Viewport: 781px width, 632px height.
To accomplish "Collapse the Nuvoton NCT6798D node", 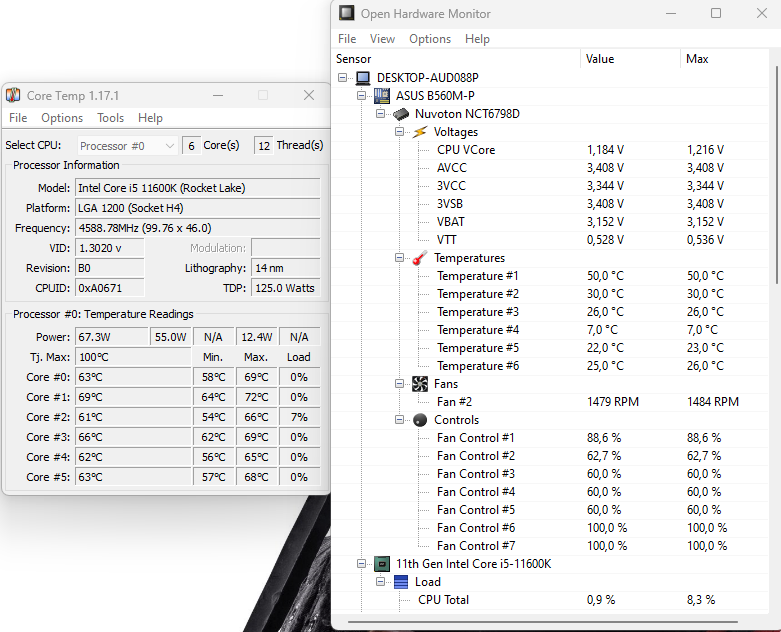I will coord(381,114).
